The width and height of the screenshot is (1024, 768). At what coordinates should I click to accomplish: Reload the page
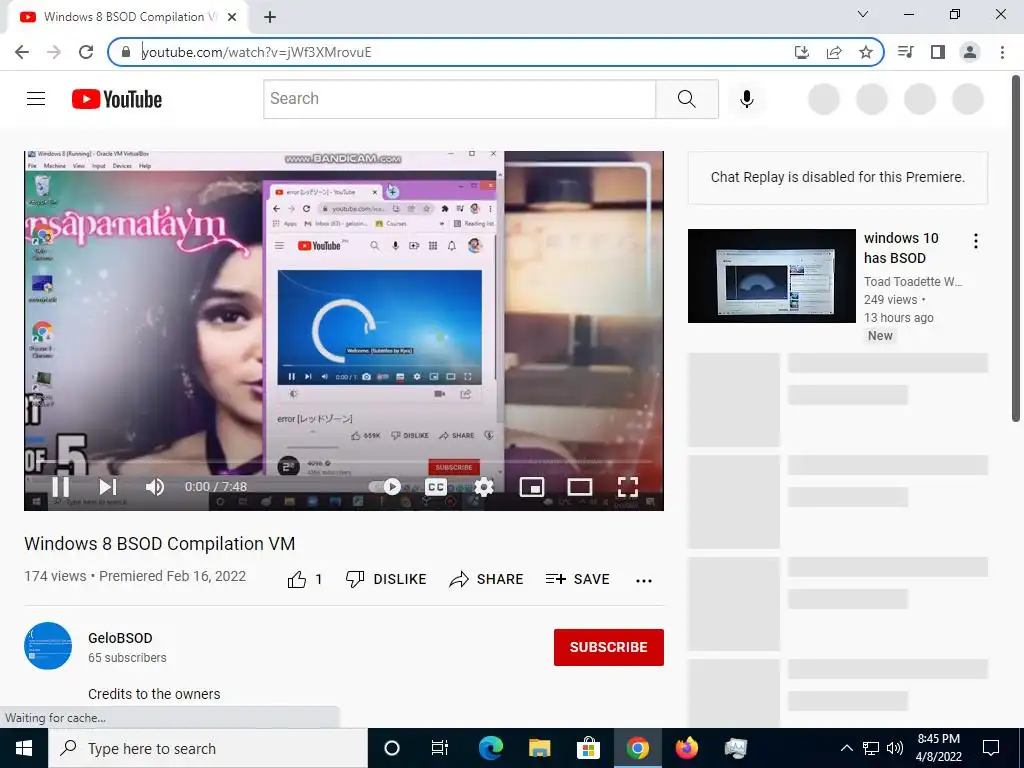click(x=86, y=52)
